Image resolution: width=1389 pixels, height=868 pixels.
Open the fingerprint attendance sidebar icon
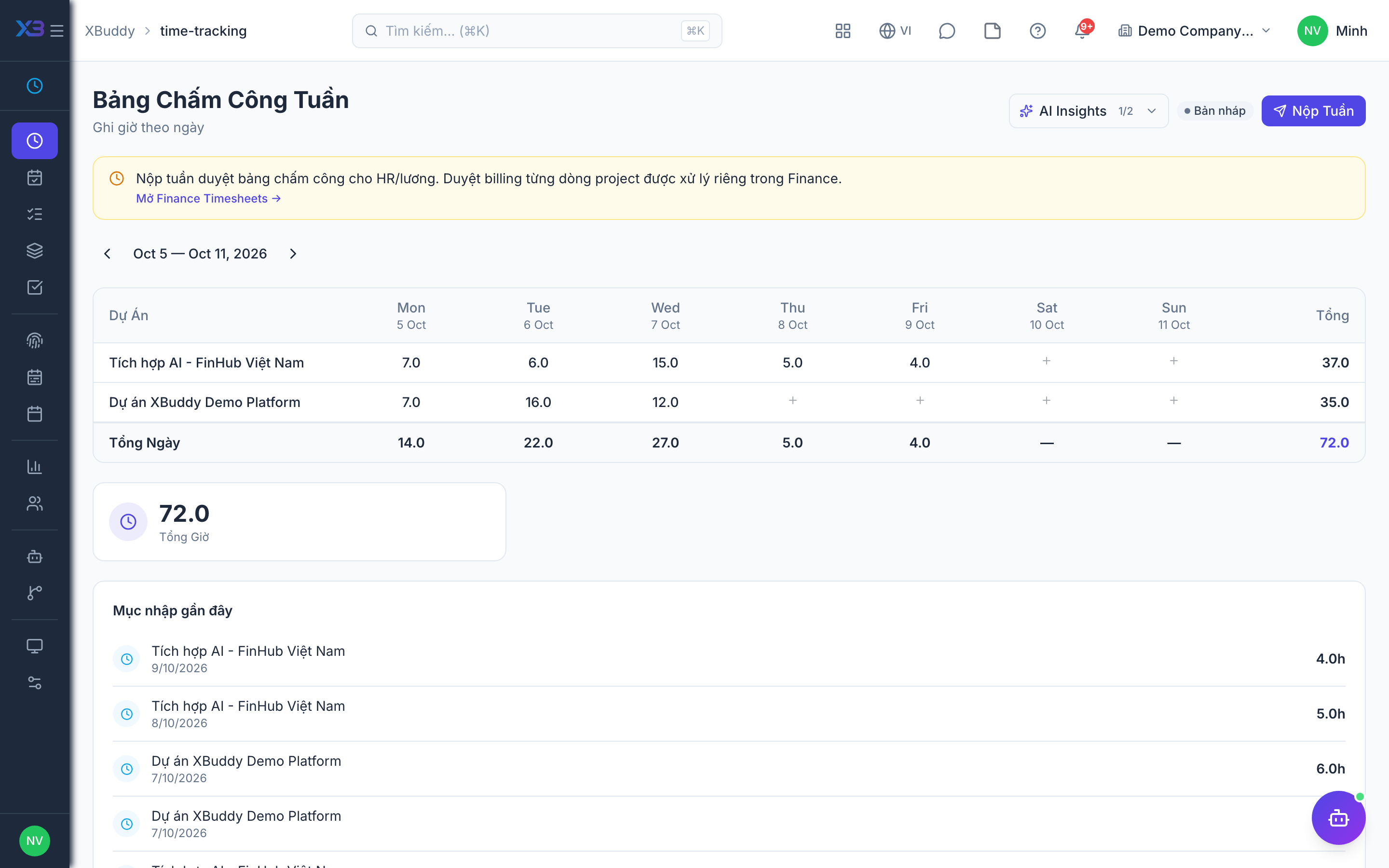(34, 340)
